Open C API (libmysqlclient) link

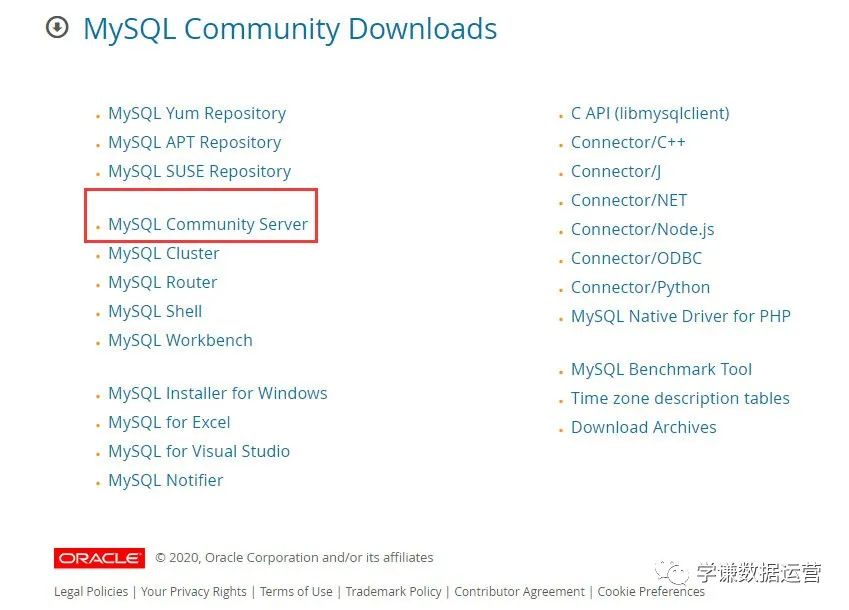pyautogui.click(x=650, y=113)
